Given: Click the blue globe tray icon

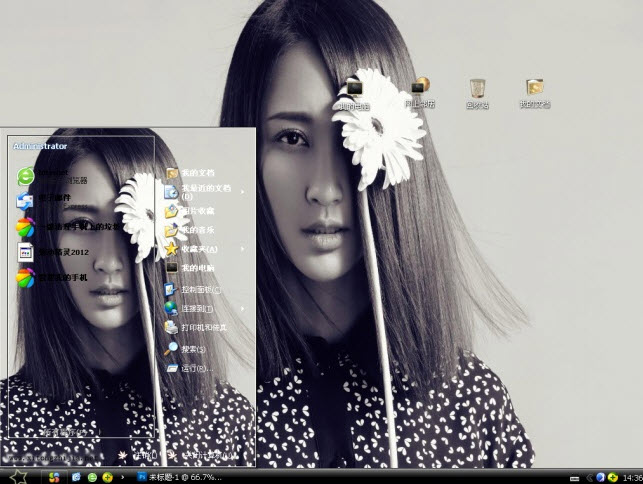Looking at the screenshot, I should click(601, 477).
